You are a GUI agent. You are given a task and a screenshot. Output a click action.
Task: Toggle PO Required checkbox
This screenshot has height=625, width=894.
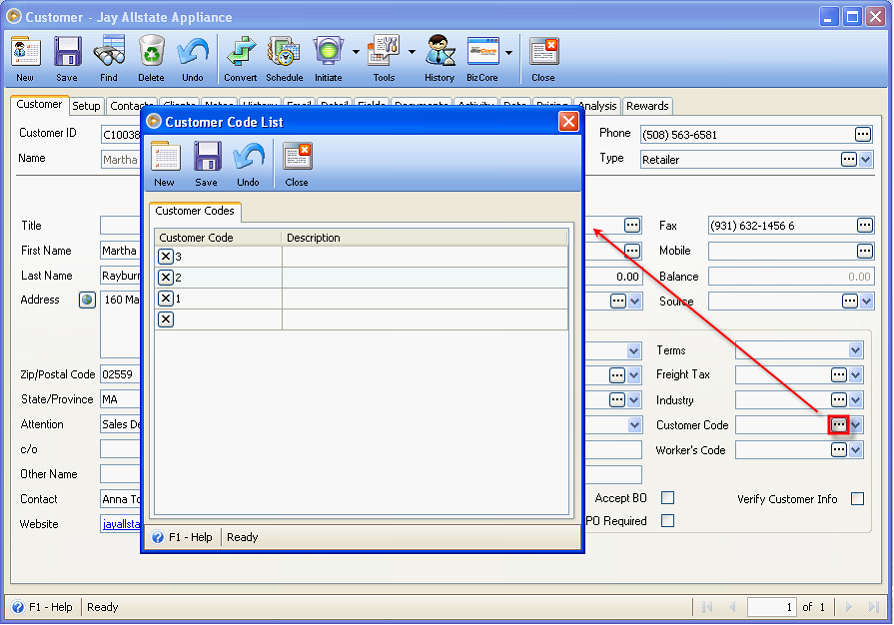click(668, 521)
